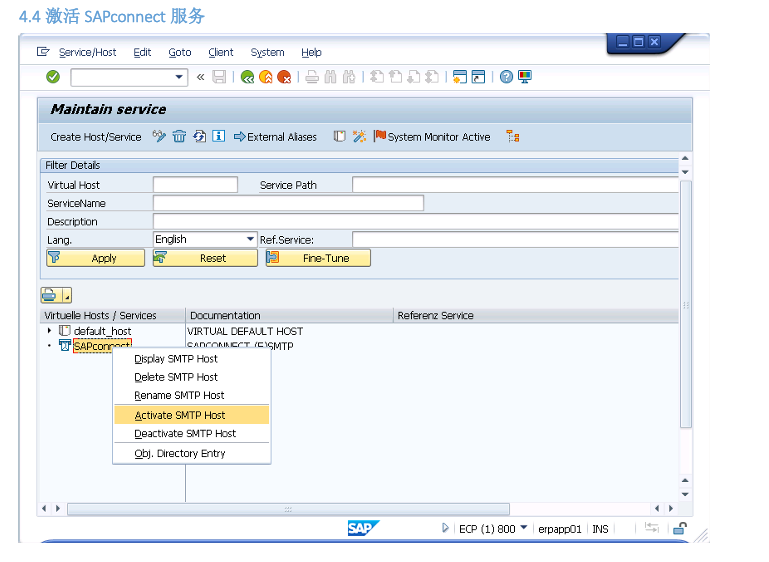Choose Display SMTP Host from context menu

(176, 359)
